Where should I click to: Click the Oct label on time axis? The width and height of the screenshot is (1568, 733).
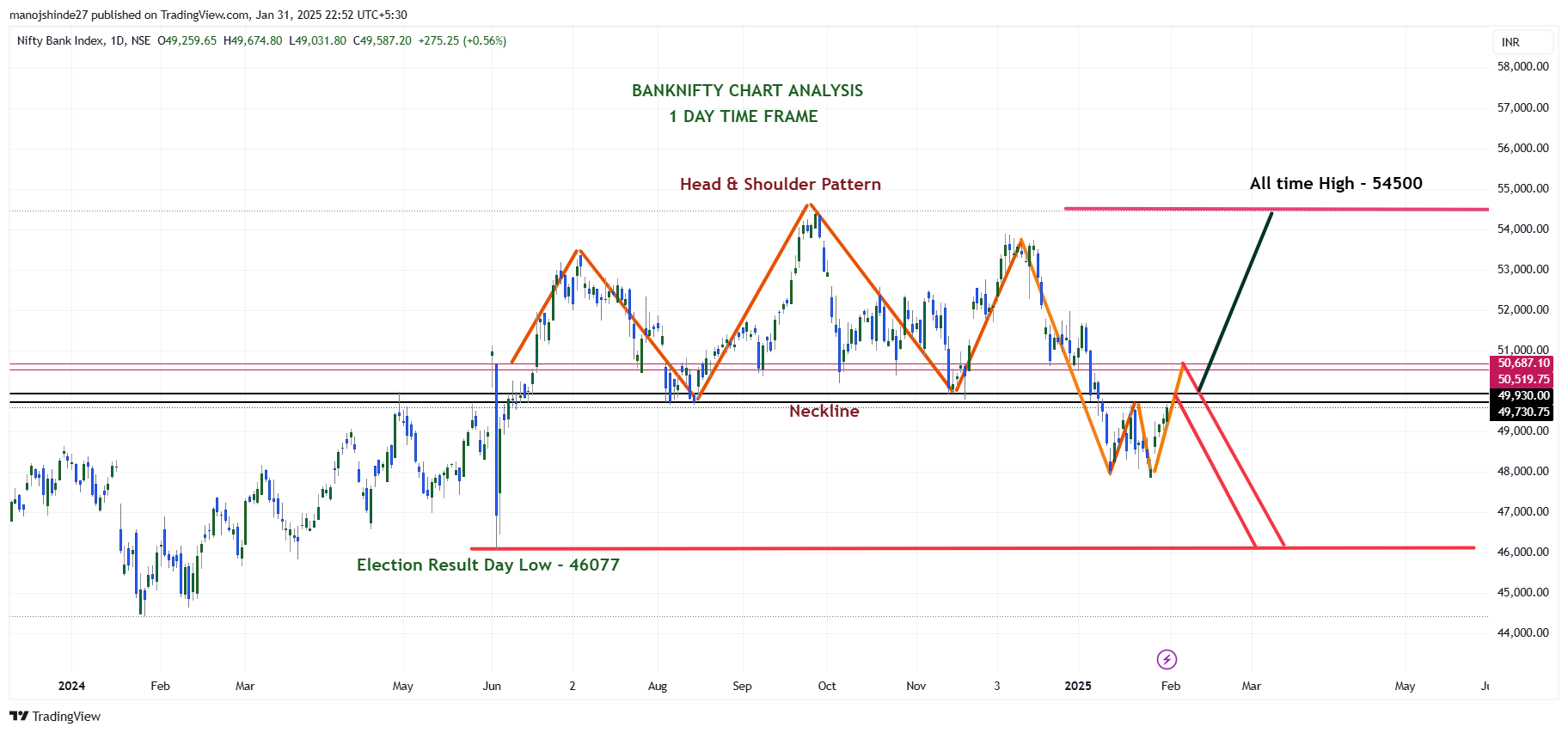(x=827, y=686)
